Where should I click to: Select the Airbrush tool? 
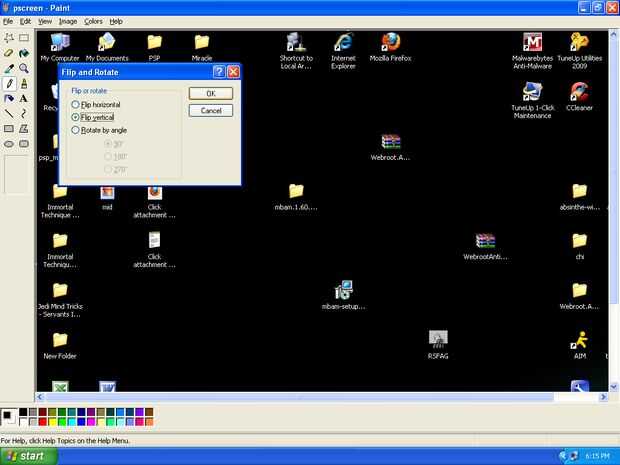[x=9, y=98]
